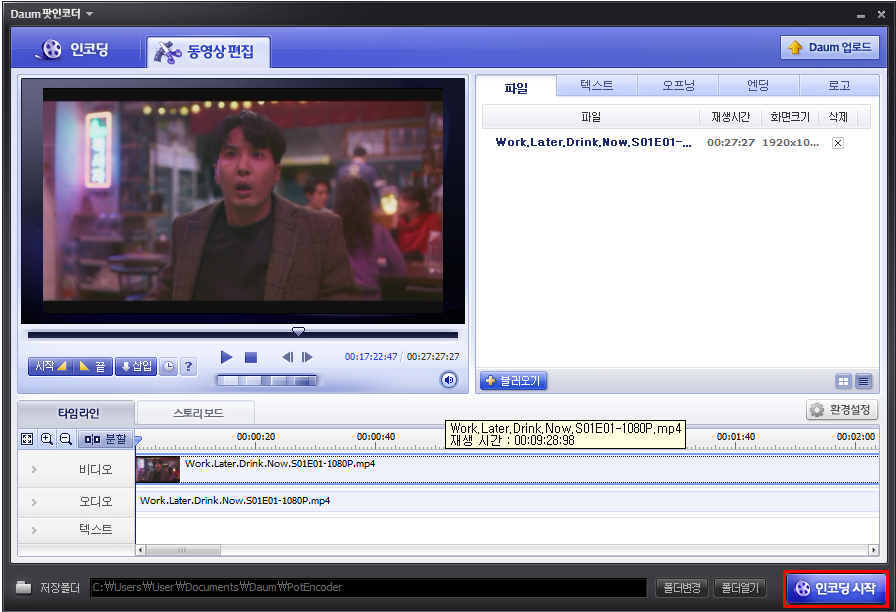Sort by 재생시간 column header

(x=730, y=117)
